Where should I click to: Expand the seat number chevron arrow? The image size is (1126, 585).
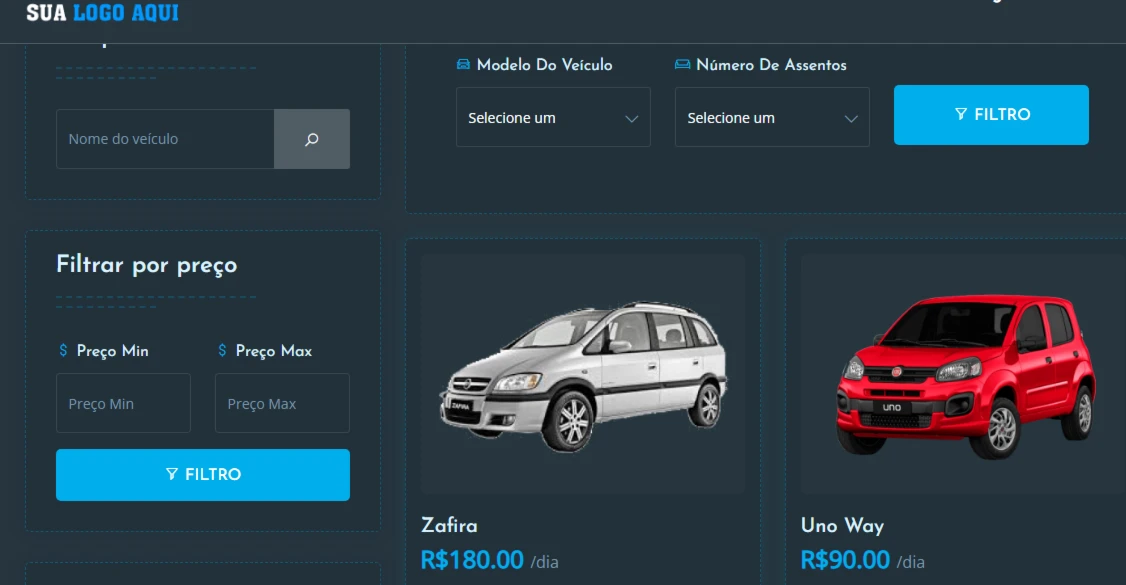point(851,118)
